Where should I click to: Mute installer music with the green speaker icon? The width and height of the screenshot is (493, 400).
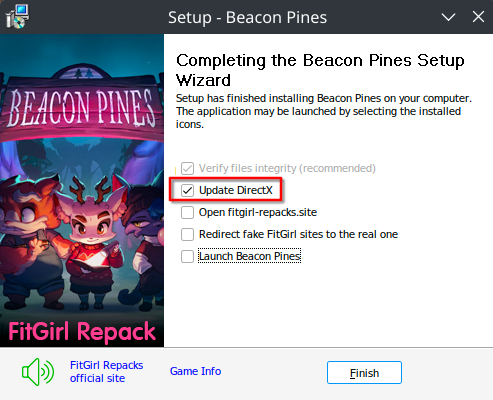[x=38, y=372]
